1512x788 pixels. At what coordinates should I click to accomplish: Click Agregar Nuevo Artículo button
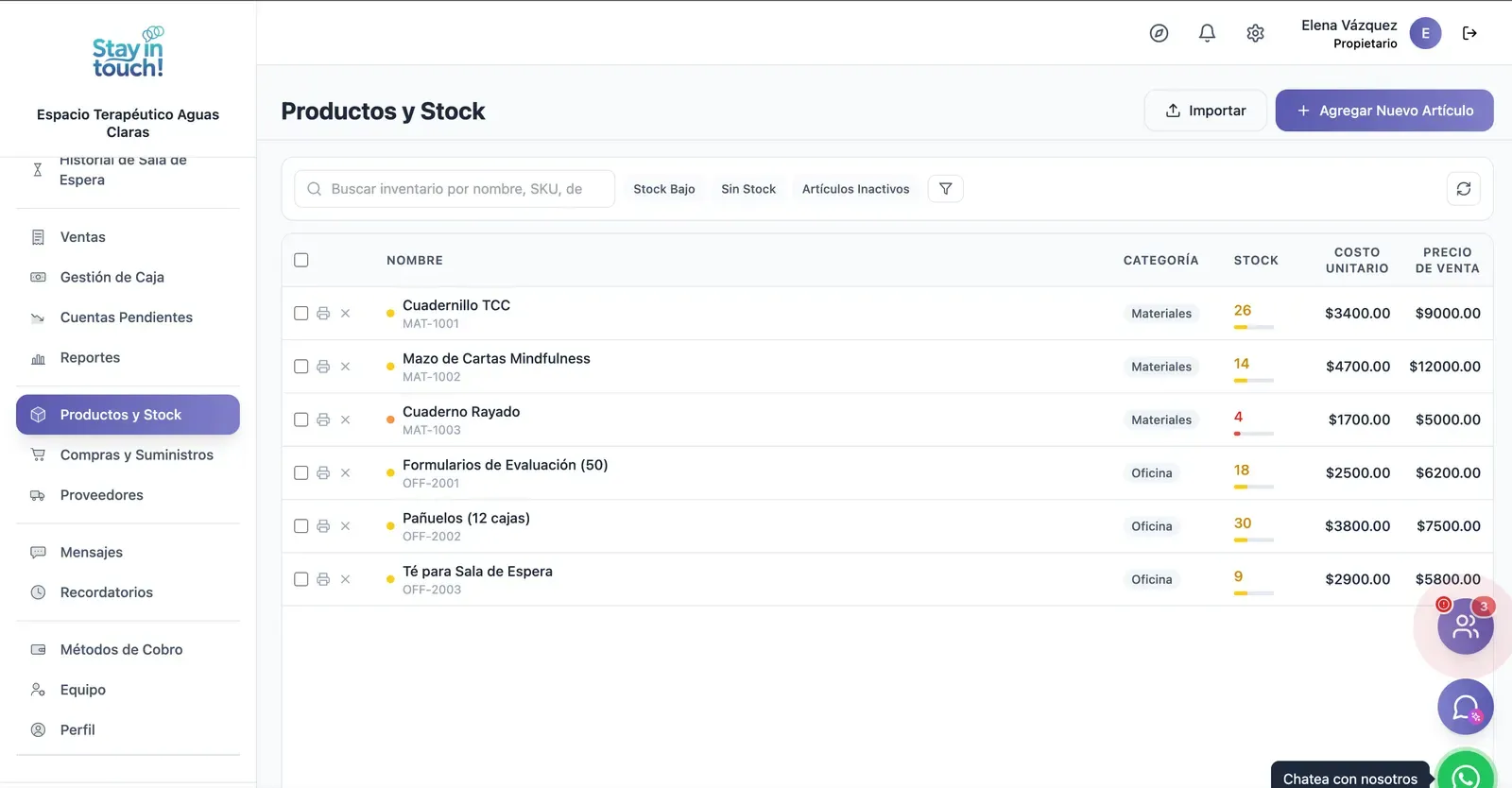(x=1384, y=111)
